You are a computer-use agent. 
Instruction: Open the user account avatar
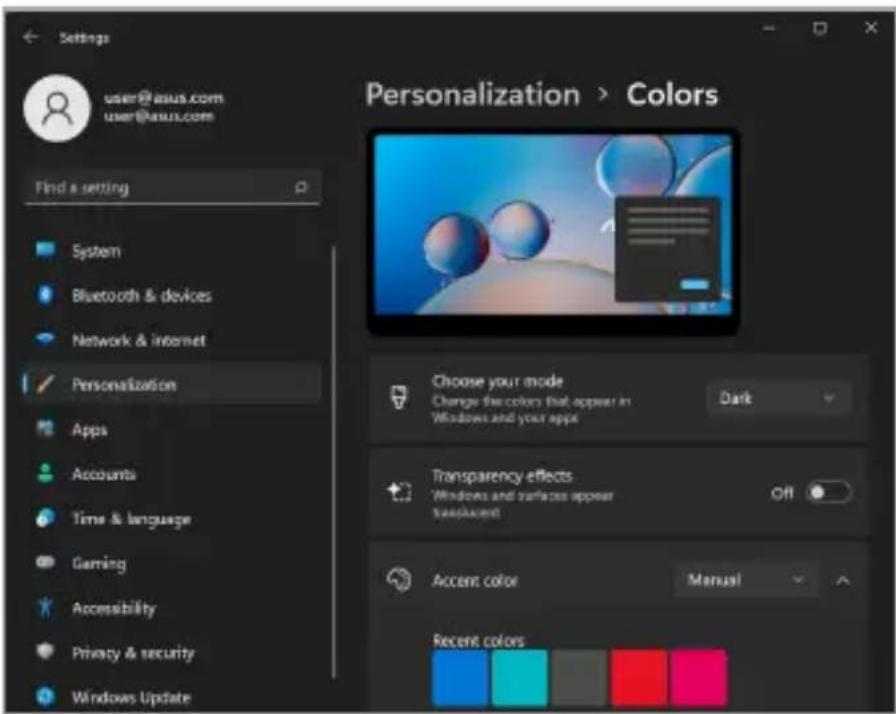coord(57,107)
